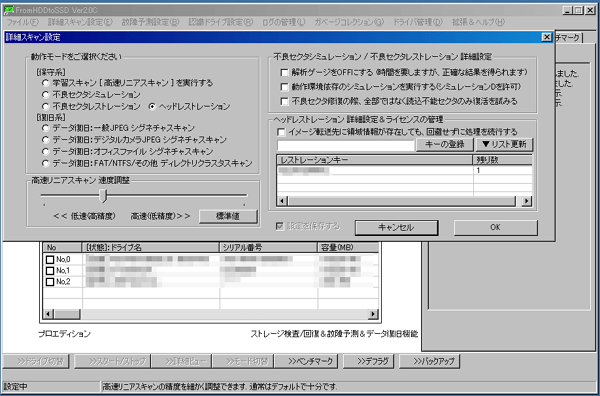Tick 動作環境依存のシミュレーションを実行する checkbox
The image size is (600, 396).
point(284,87)
